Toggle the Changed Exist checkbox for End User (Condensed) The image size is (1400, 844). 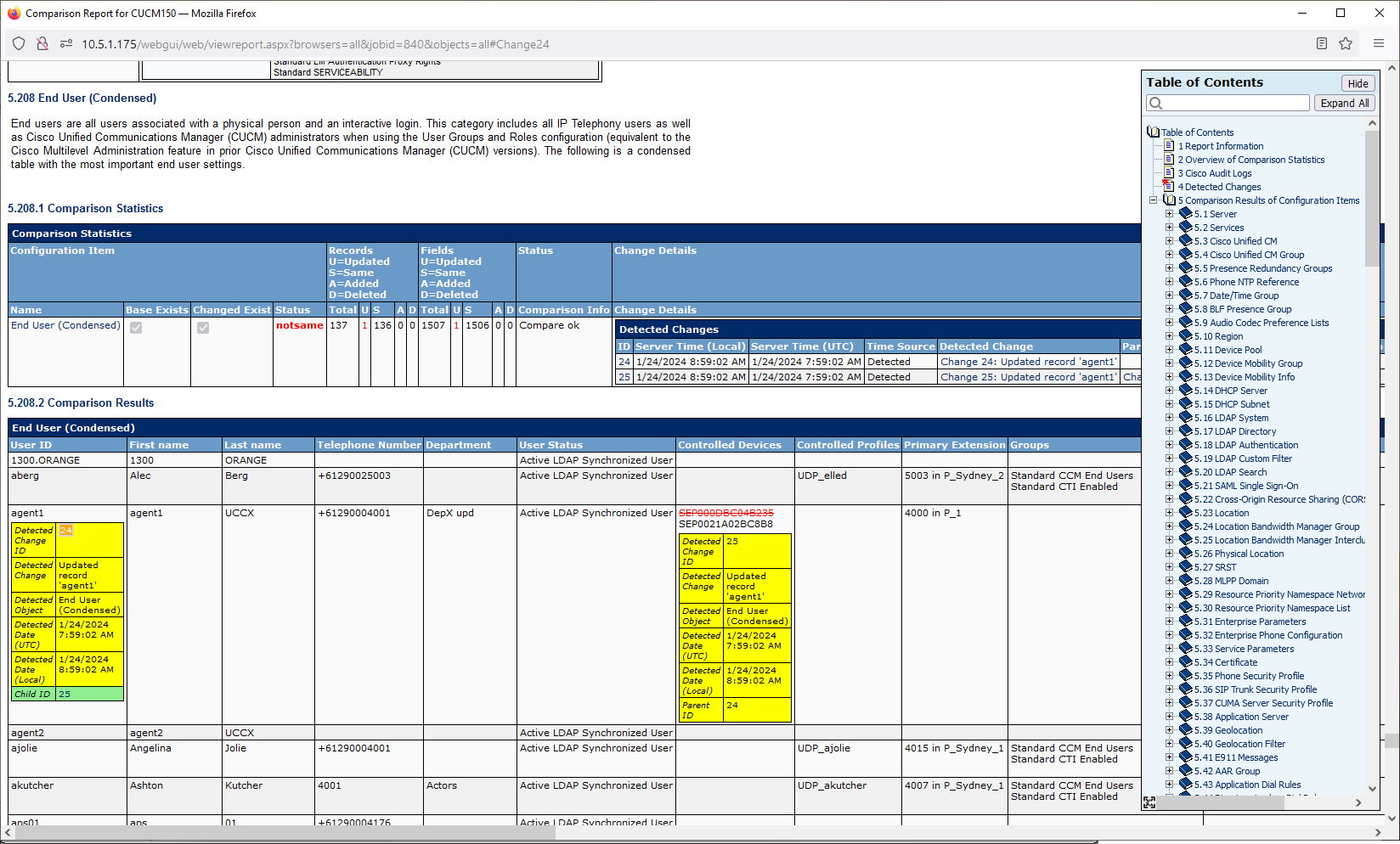tap(203, 328)
